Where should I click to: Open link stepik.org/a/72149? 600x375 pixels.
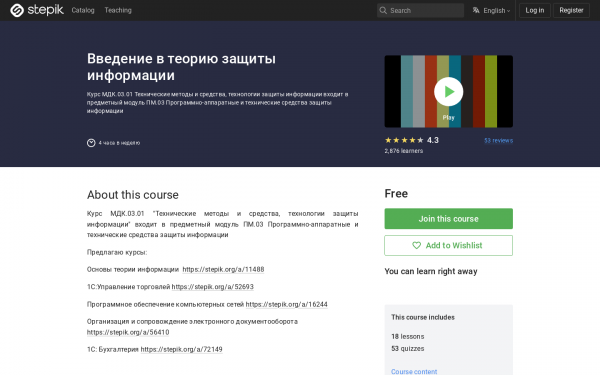181,349
